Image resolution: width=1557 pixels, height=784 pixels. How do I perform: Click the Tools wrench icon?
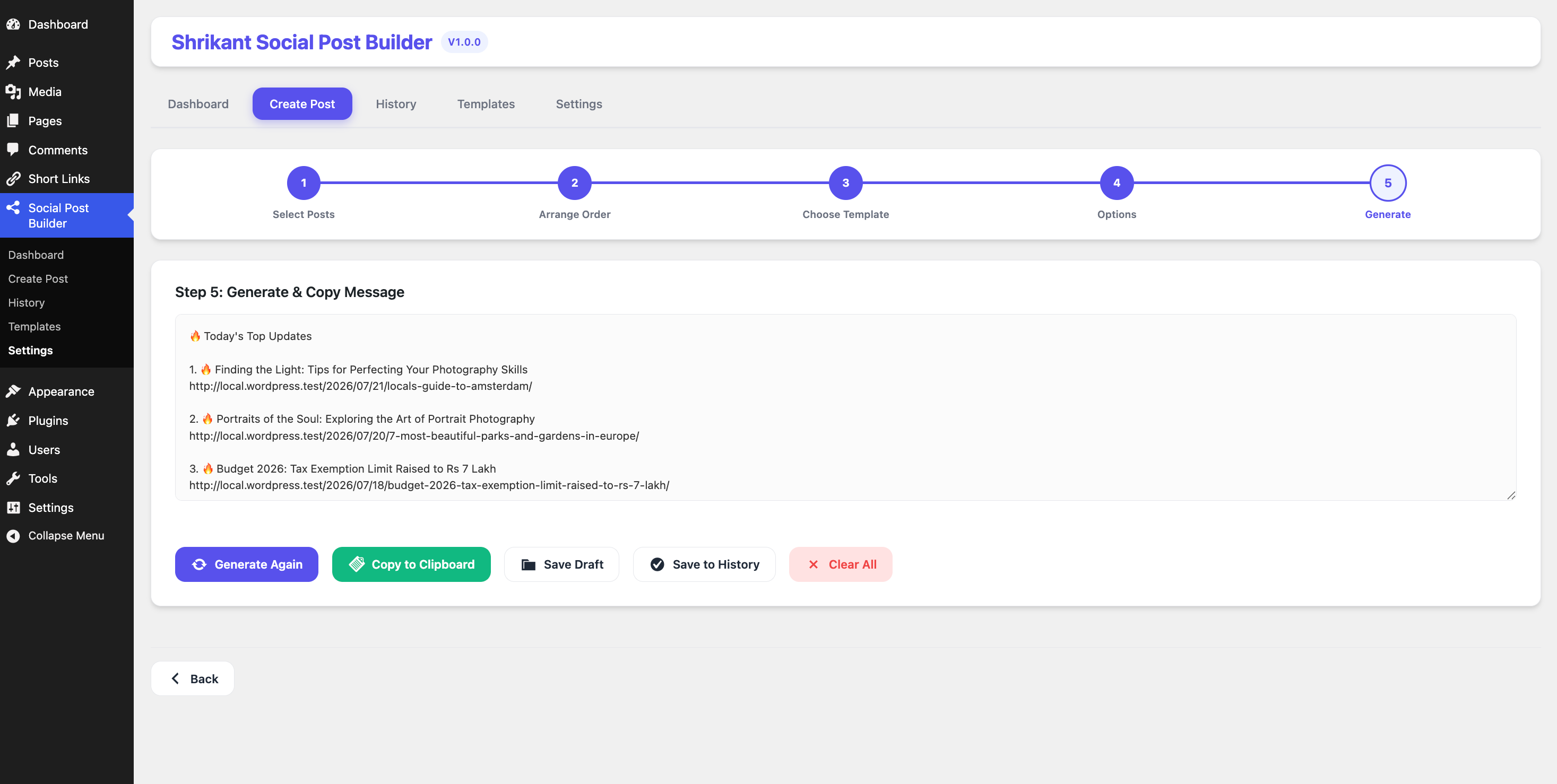(13, 478)
